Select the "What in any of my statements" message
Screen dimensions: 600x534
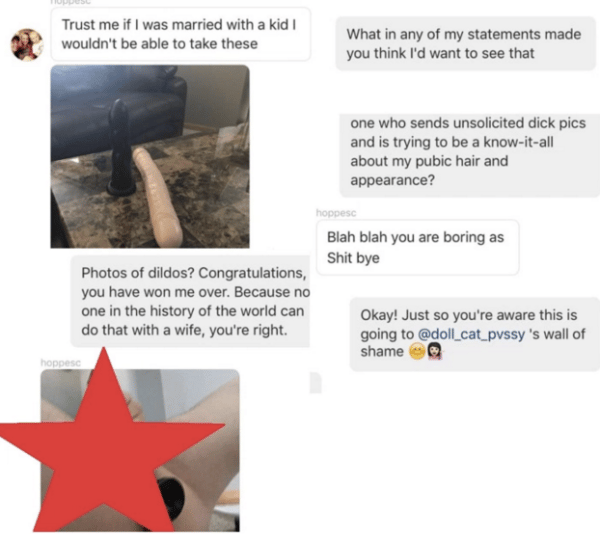tap(466, 44)
